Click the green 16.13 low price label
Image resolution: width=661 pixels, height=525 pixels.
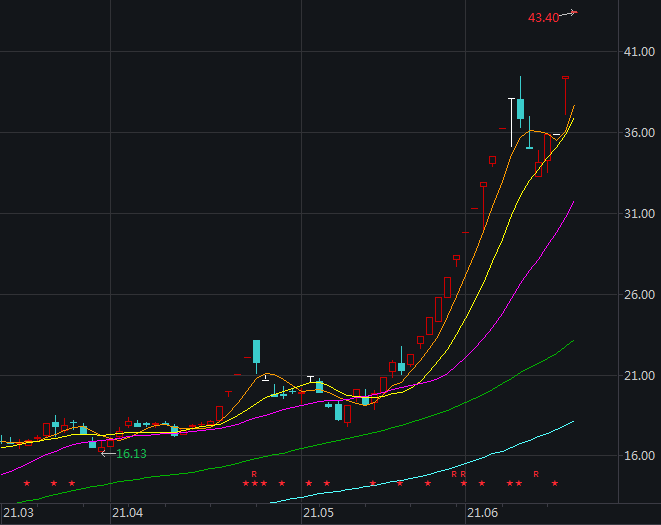(x=132, y=454)
